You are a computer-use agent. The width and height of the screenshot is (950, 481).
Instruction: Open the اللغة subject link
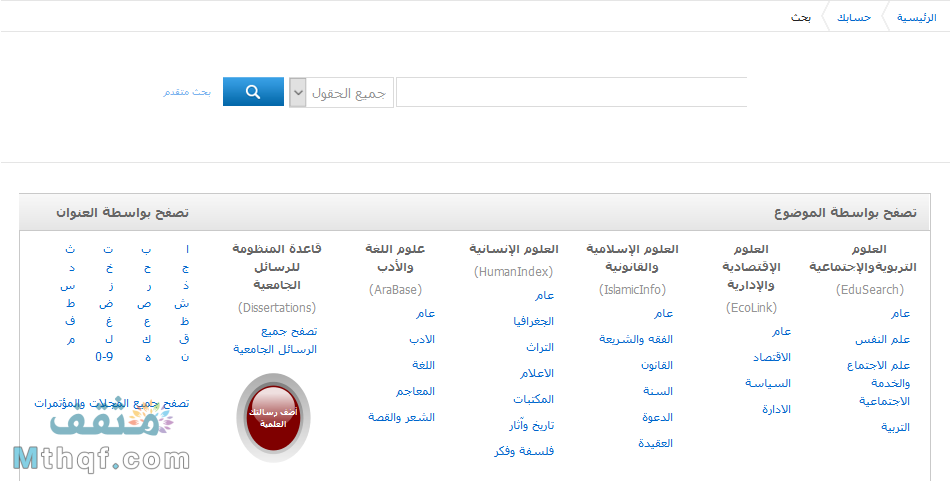(x=424, y=365)
